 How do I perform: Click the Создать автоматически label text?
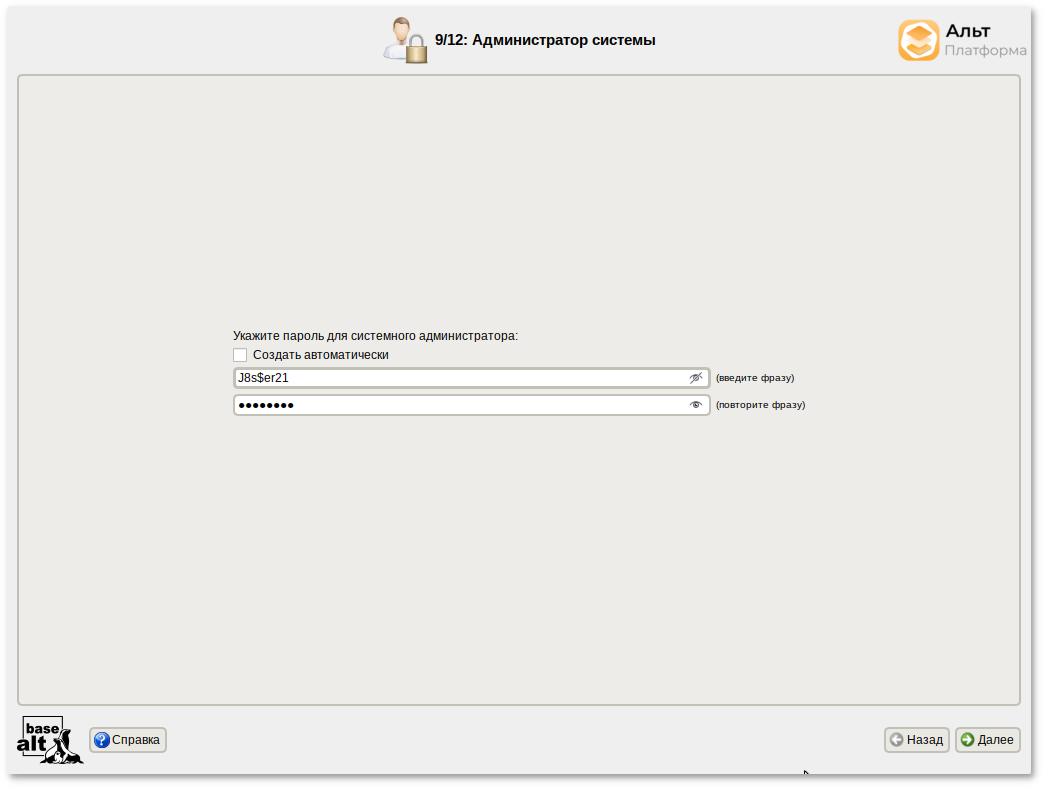pos(320,355)
